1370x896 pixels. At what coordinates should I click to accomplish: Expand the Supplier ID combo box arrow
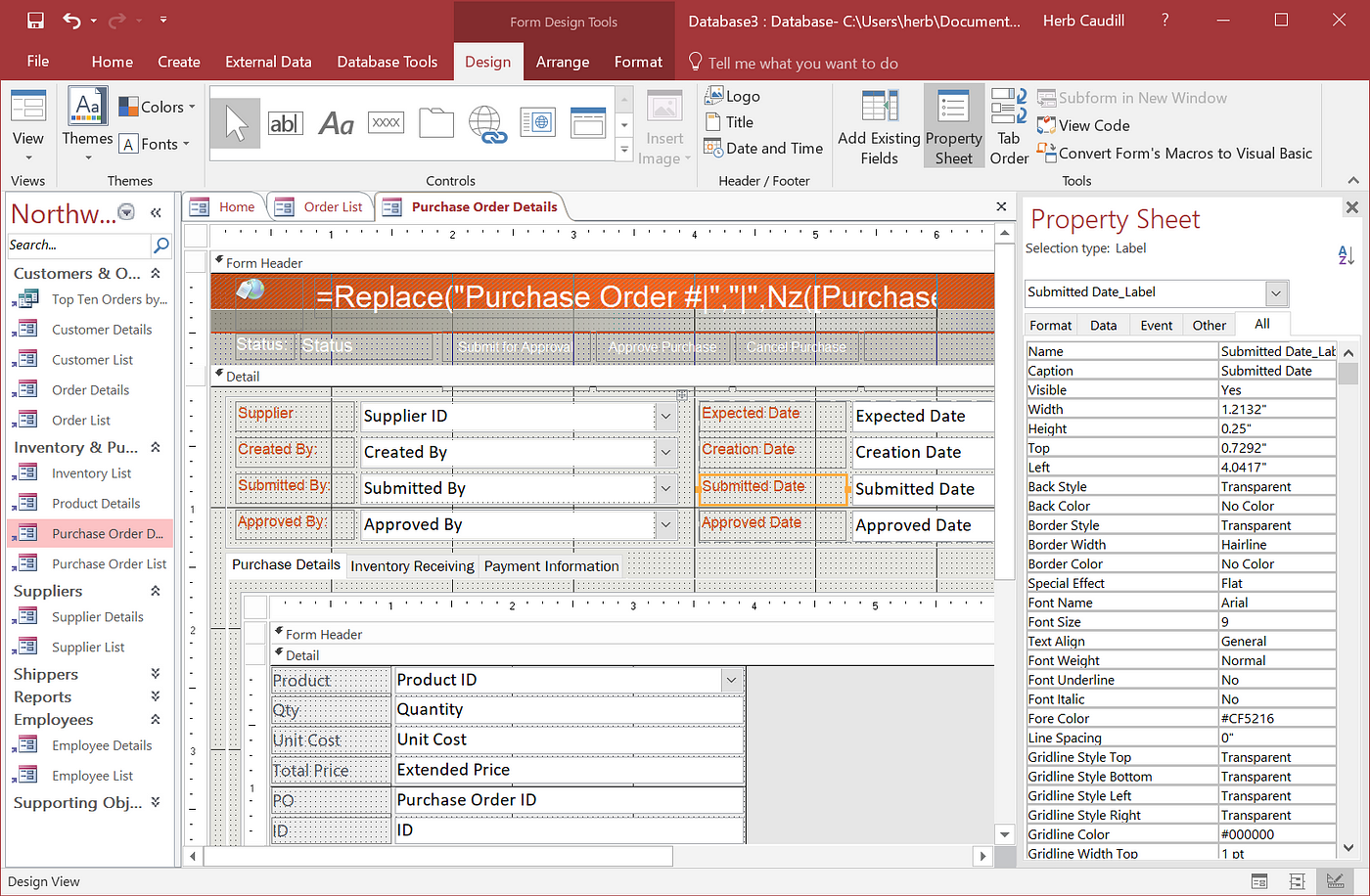(x=665, y=417)
